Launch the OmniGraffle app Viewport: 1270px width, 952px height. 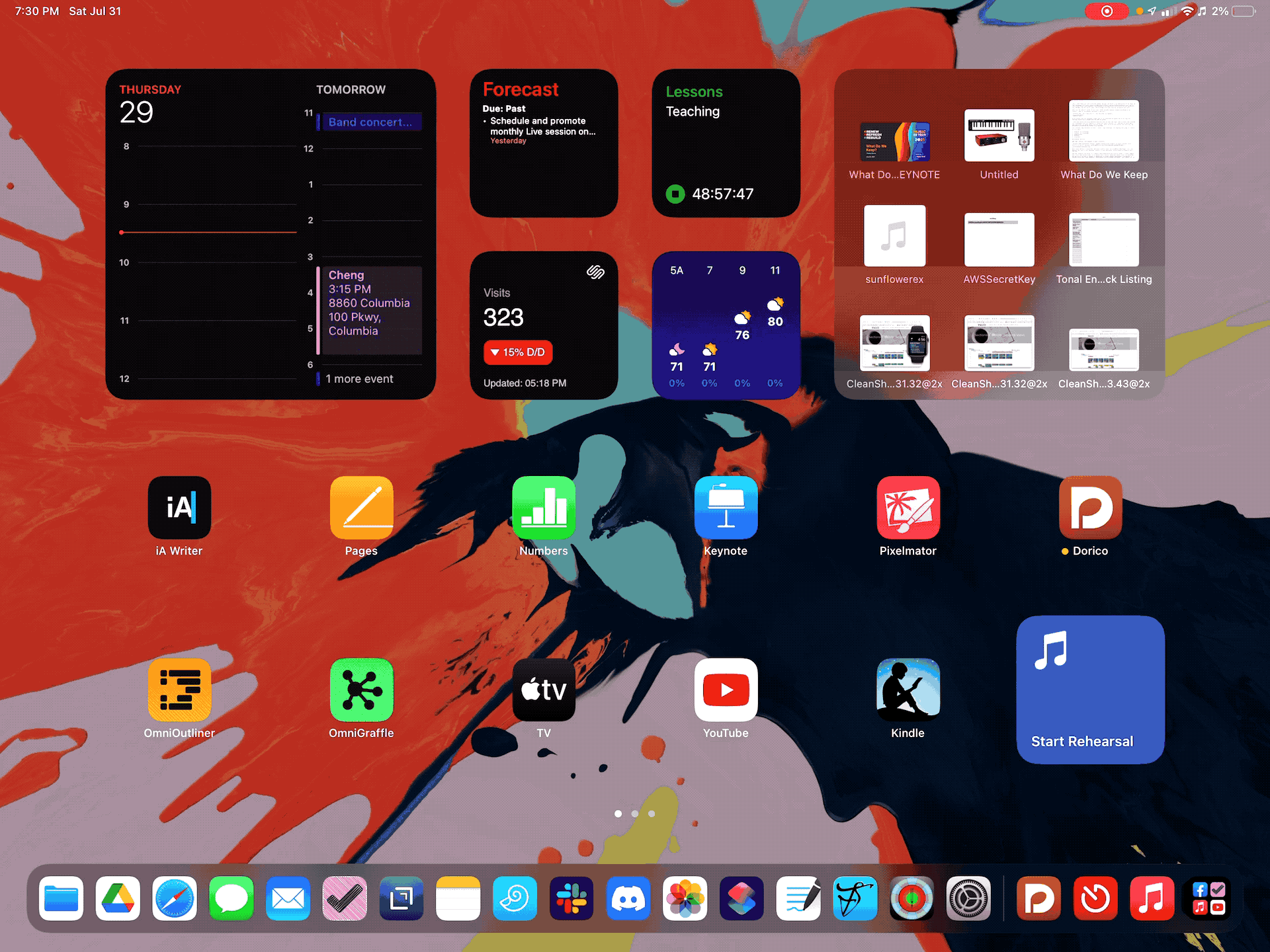point(361,690)
